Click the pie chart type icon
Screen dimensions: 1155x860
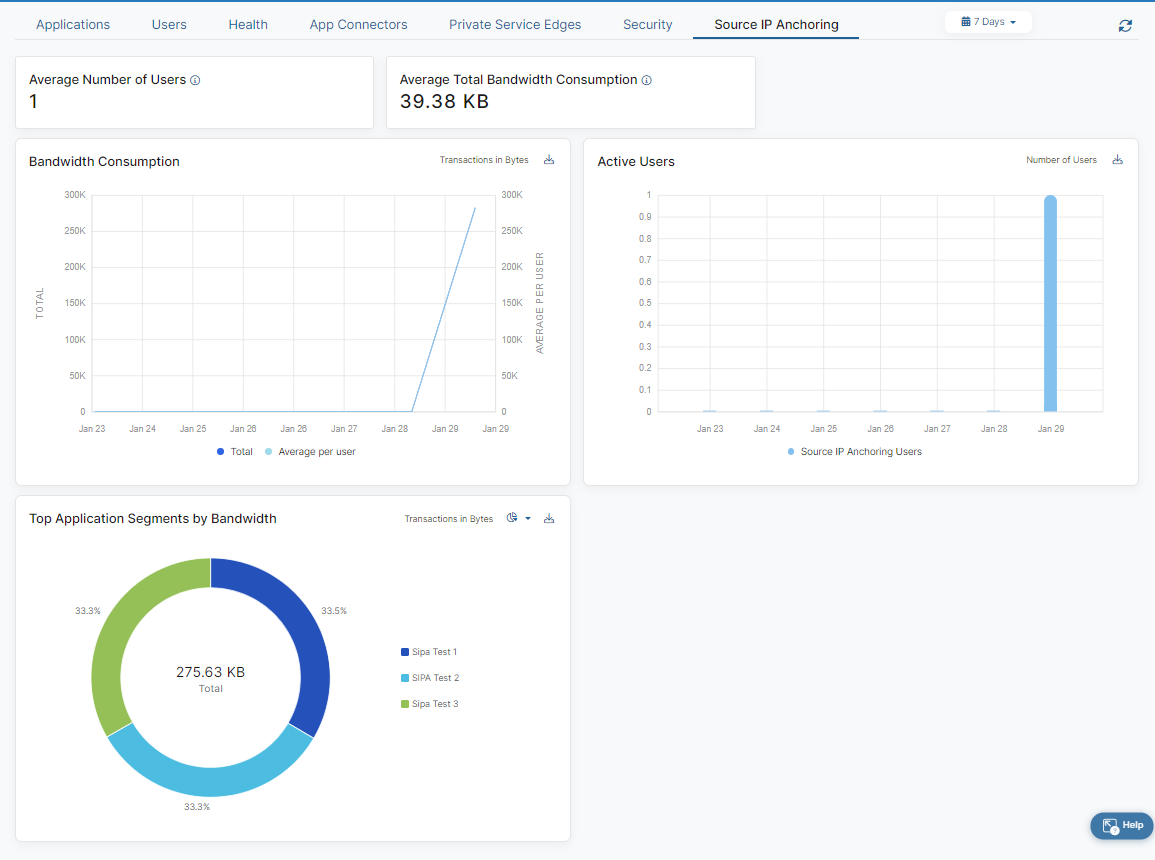coord(513,518)
